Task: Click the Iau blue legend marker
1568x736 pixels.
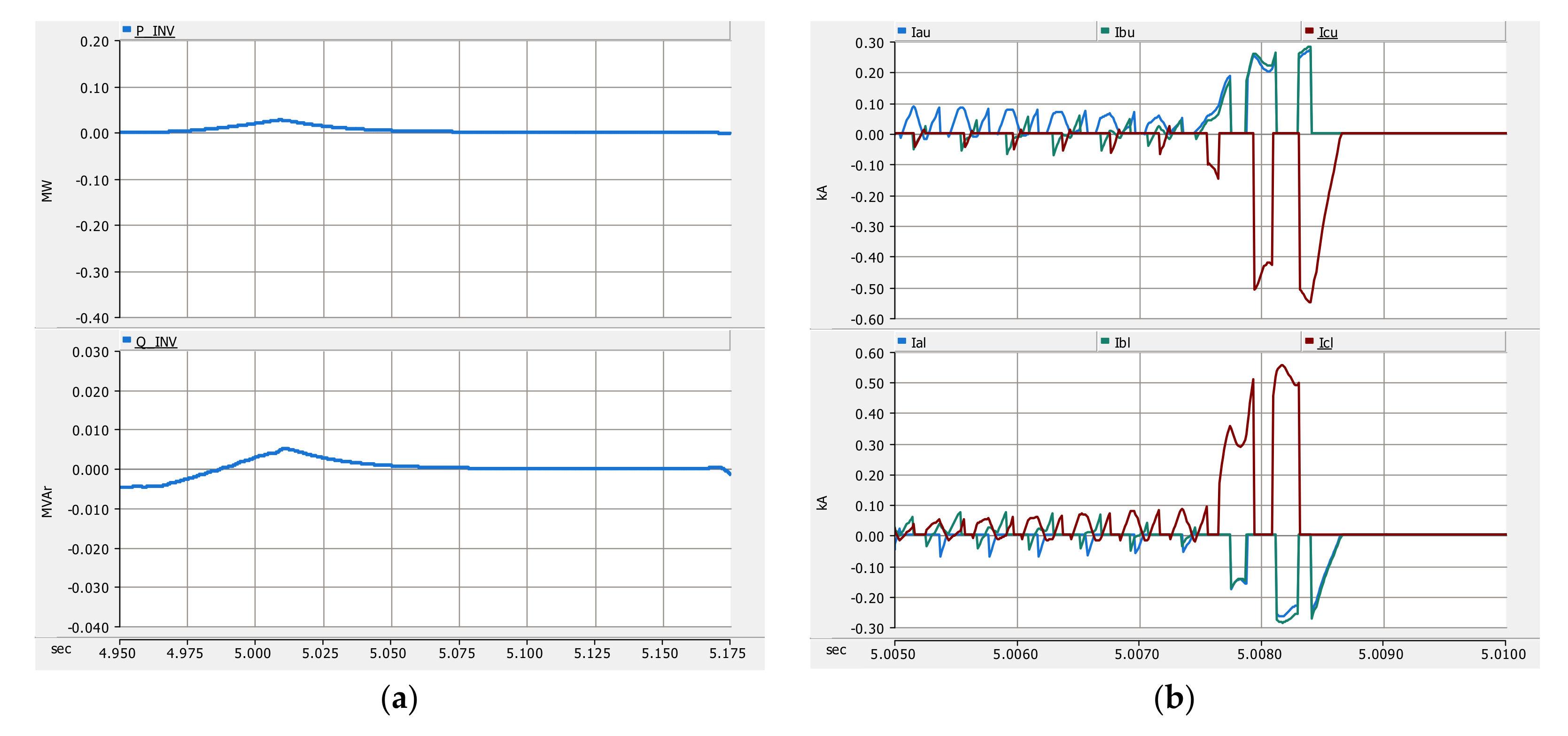Action: pyautogui.click(x=901, y=31)
